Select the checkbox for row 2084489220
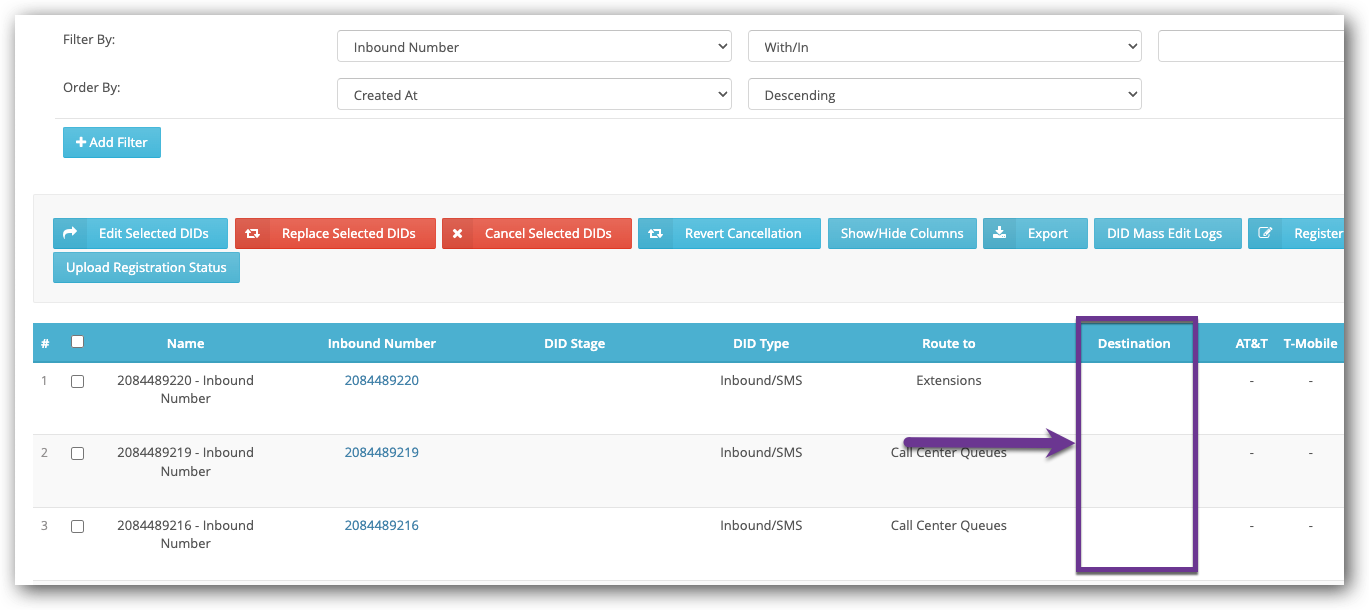Image resolution: width=1369 pixels, height=610 pixels. (x=77, y=381)
